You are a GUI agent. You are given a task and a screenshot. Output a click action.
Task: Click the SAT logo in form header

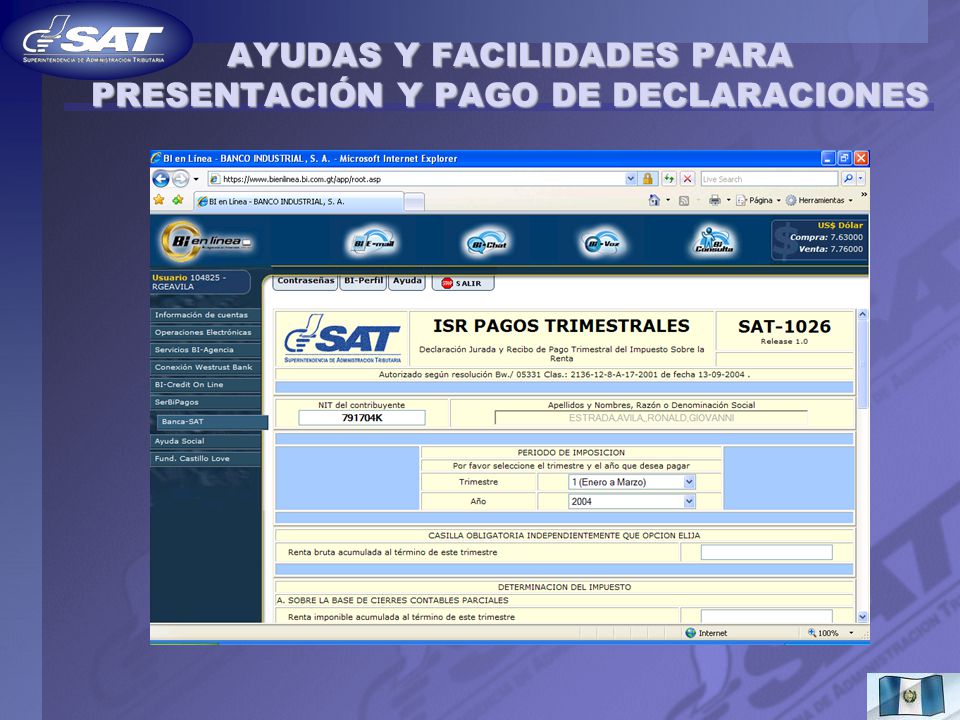(x=342, y=339)
